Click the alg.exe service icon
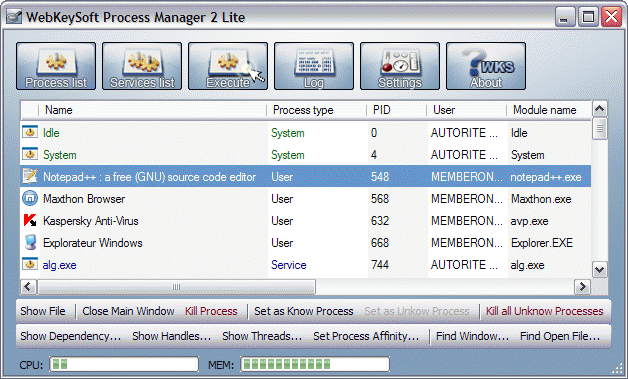Viewport: 628px width, 379px height. [x=30, y=264]
